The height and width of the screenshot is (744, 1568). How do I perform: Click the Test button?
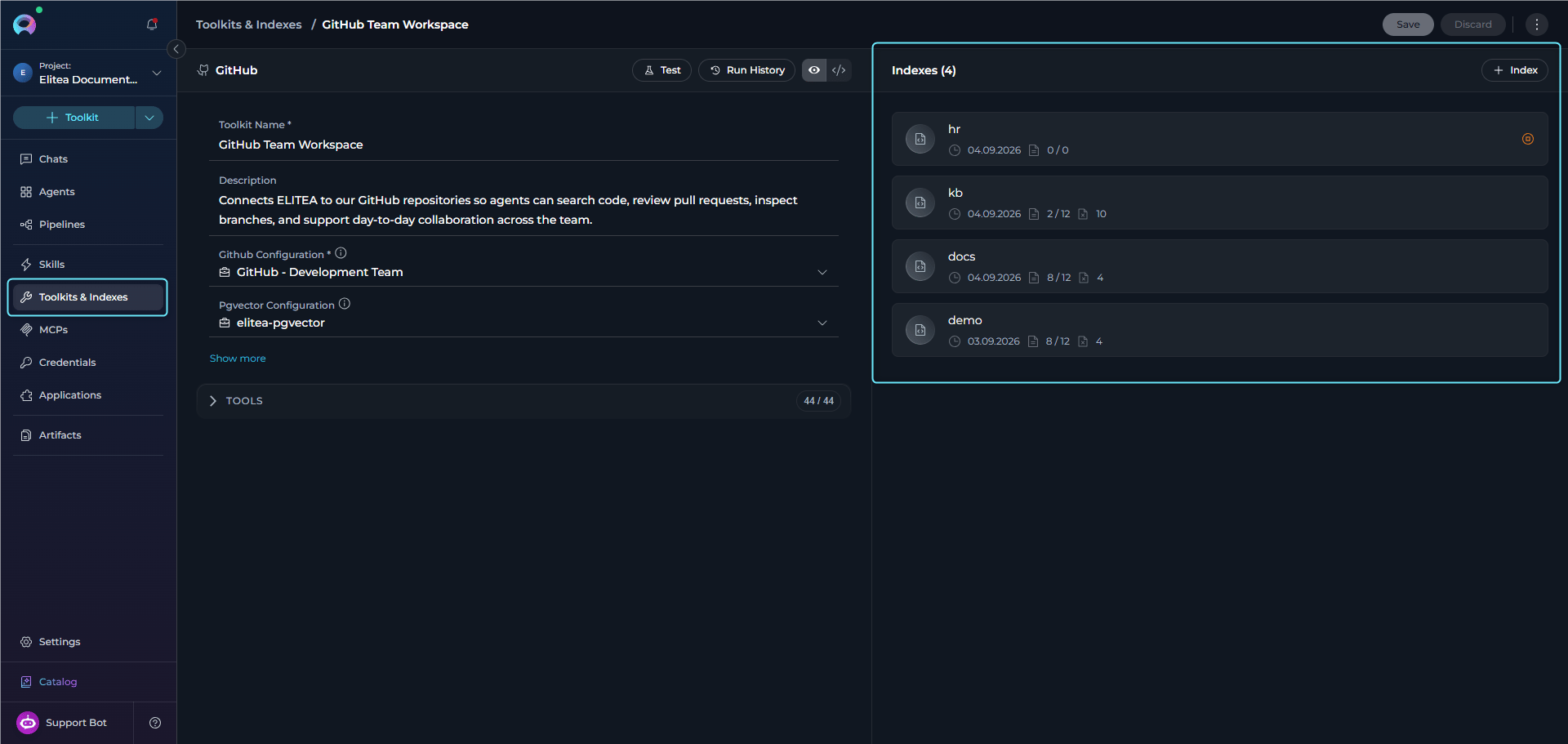(662, 70)
